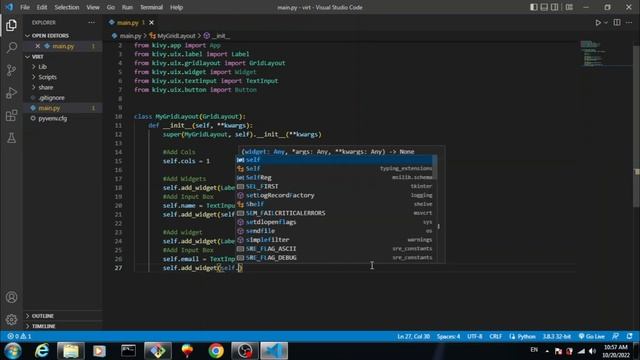Choose the 'self' autocomplete suggestion
The width and height of the screenshot is (640, 360).
pos(335,160)
